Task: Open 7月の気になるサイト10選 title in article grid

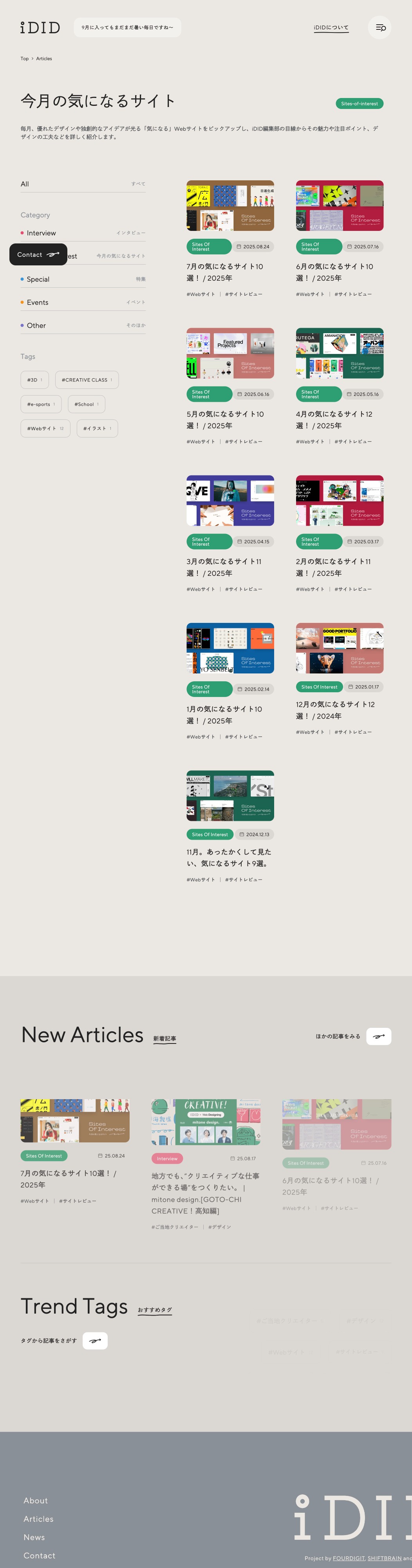Action: pos(224,272)
